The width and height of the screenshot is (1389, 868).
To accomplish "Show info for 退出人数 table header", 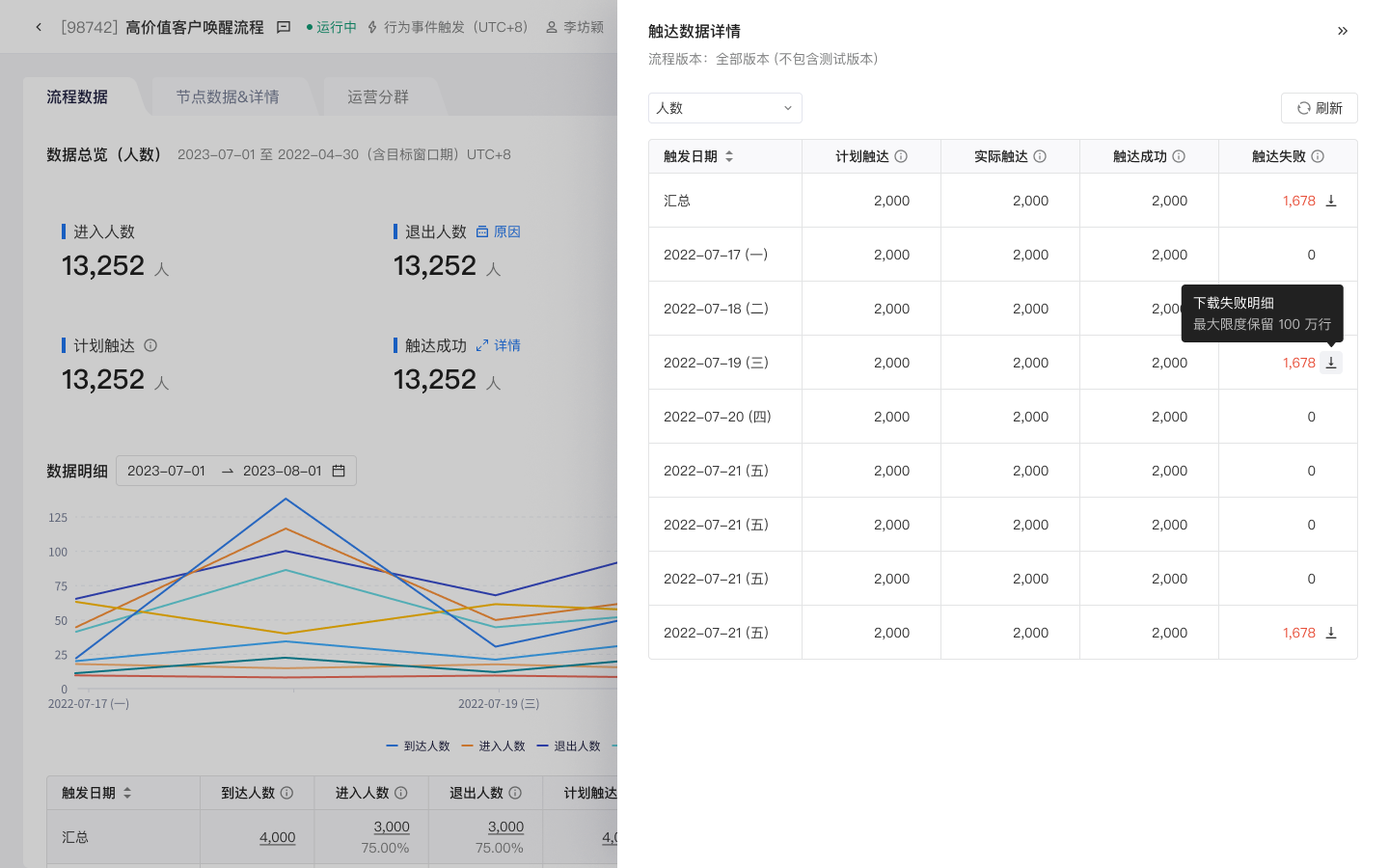I will coord(515,793).
